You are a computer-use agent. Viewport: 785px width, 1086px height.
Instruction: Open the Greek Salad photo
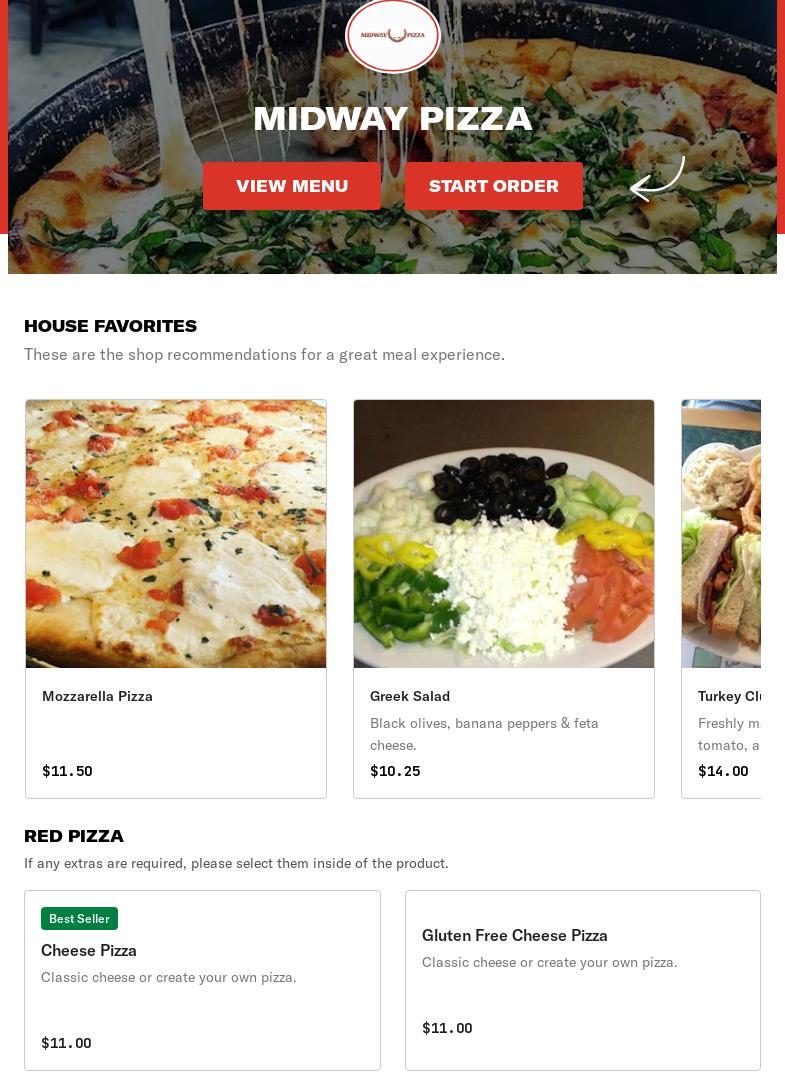point(504,533)
